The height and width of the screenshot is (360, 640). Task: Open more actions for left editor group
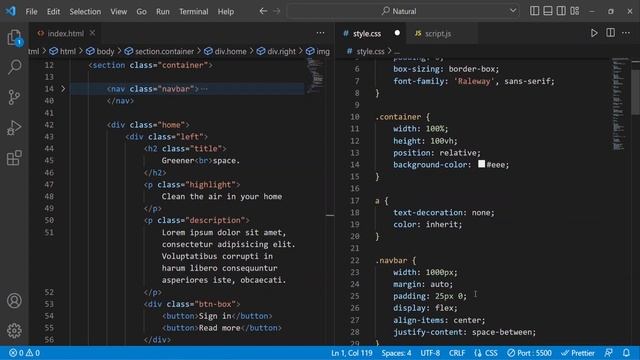tap(320, 33)
